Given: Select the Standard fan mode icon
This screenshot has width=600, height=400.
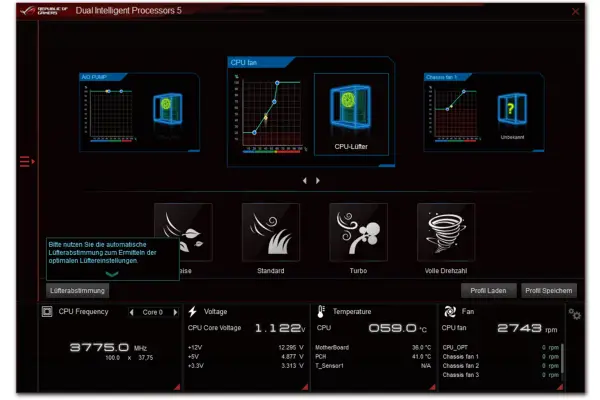Looking at the screenshot, I should pos(271,232).
